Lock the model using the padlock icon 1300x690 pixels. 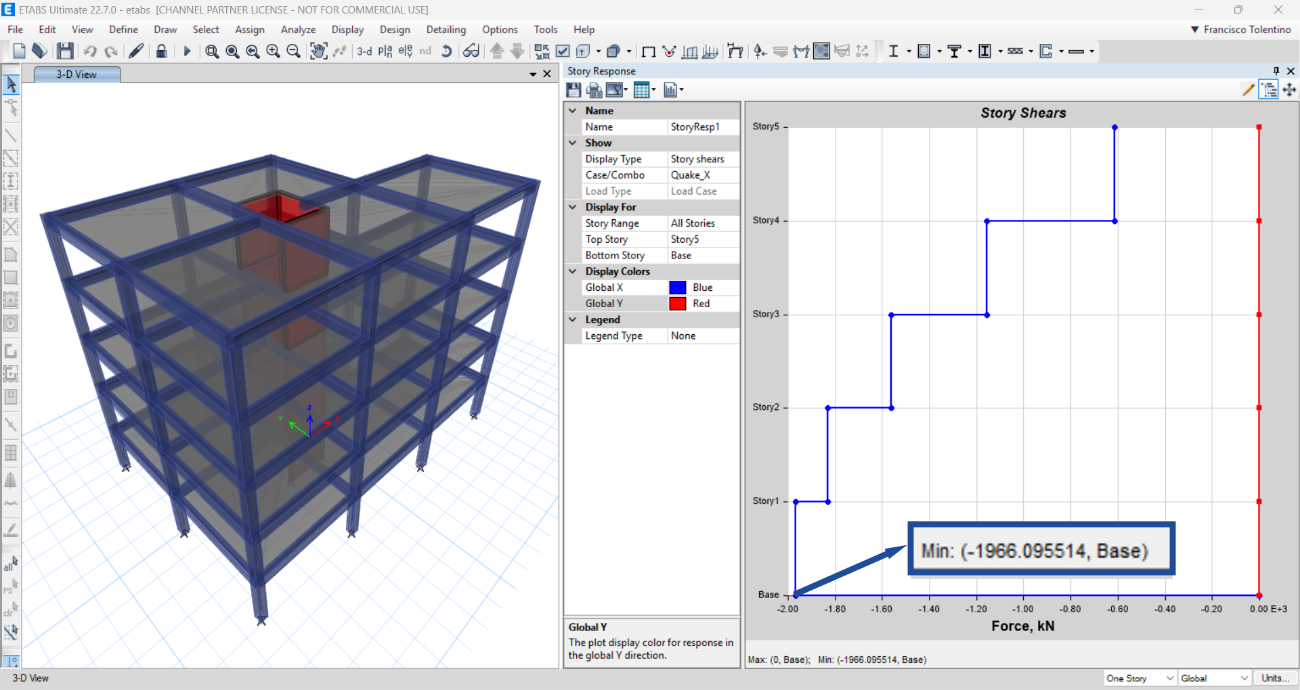coord(161,51)
